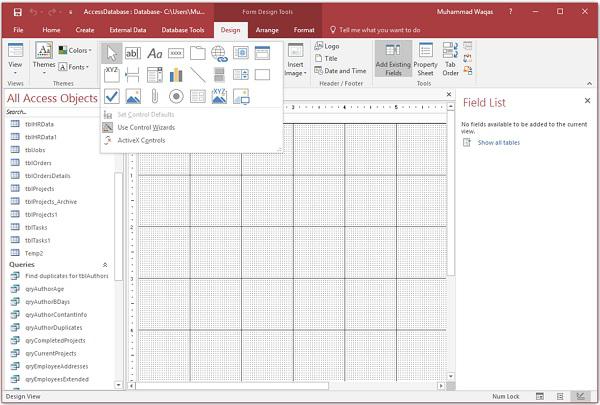Open ActiveX Controls

pyautogui.click(x=141, y=140)
